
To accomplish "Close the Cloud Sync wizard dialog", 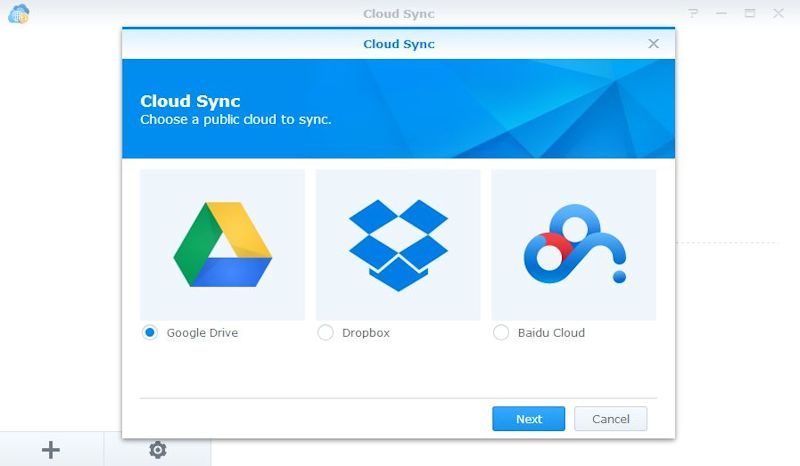I will pyautogui.click(x=654, y=44).
